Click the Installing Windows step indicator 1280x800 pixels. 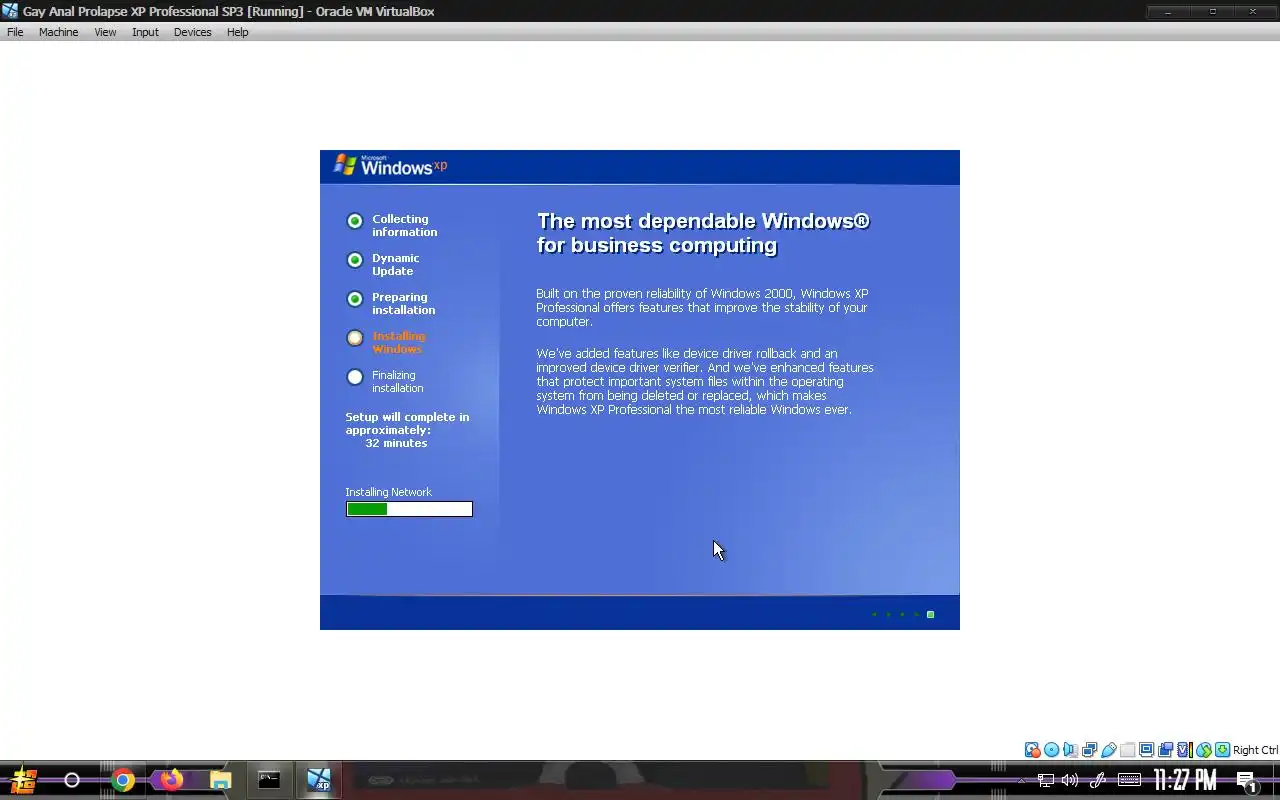354,338
